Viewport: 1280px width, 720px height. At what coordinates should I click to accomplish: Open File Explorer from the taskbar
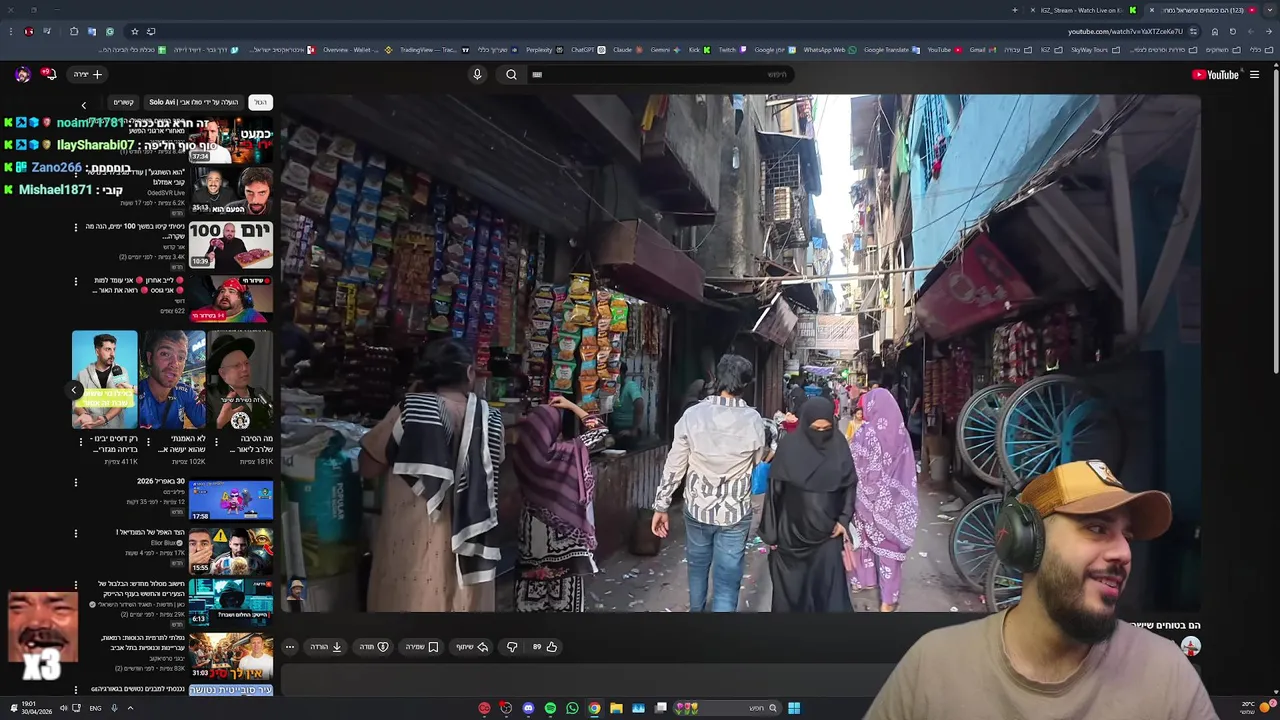tap(616, 708)
